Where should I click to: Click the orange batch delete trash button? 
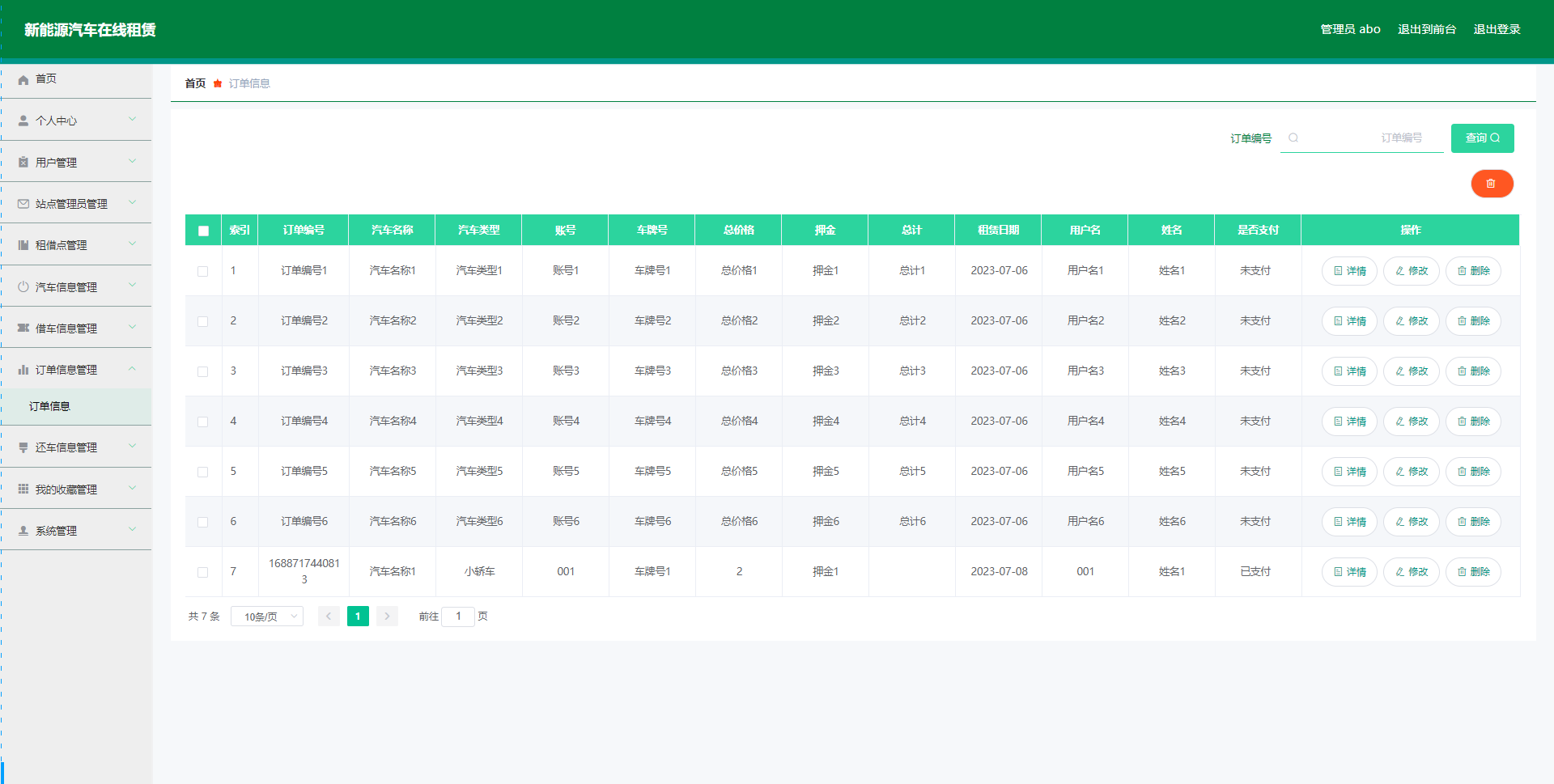[1492, 184]
